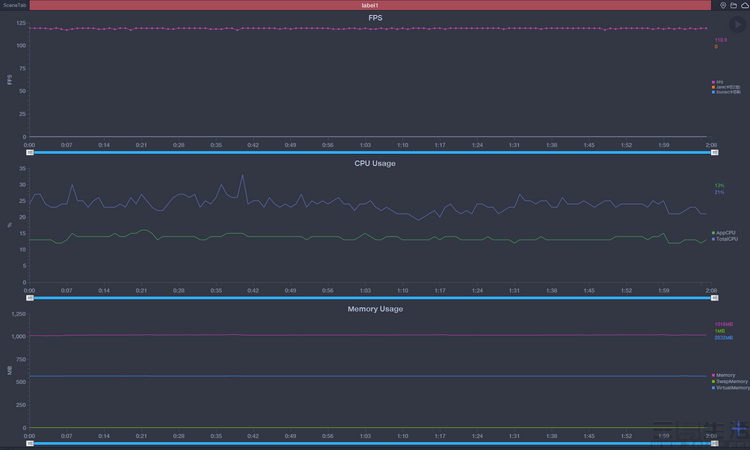
Task: Click the CPU Usage left range slider handle
Action: click(30, 298)
